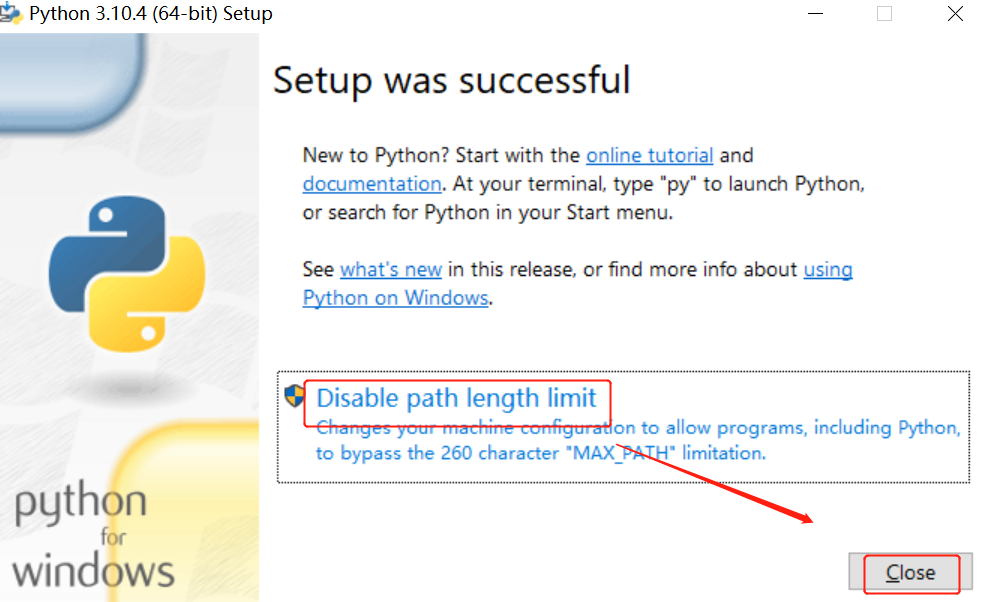Open the "using Python on Windows" link
Viewport: 986px width, 602px height.
click(x=395, y=298)
